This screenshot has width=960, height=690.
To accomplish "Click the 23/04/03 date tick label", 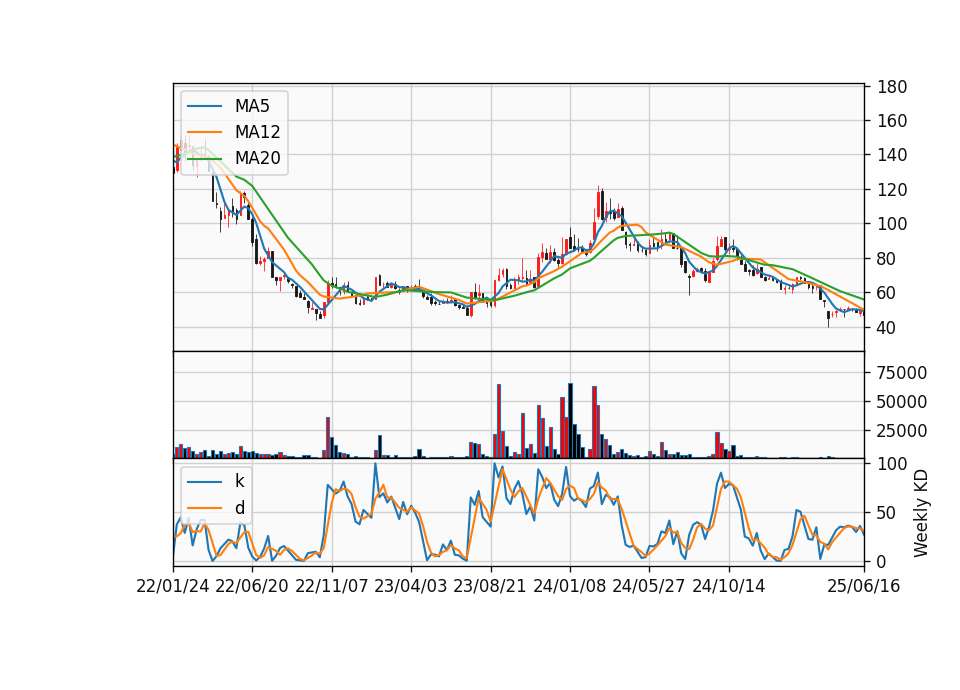I will click(x=411, y=586).
